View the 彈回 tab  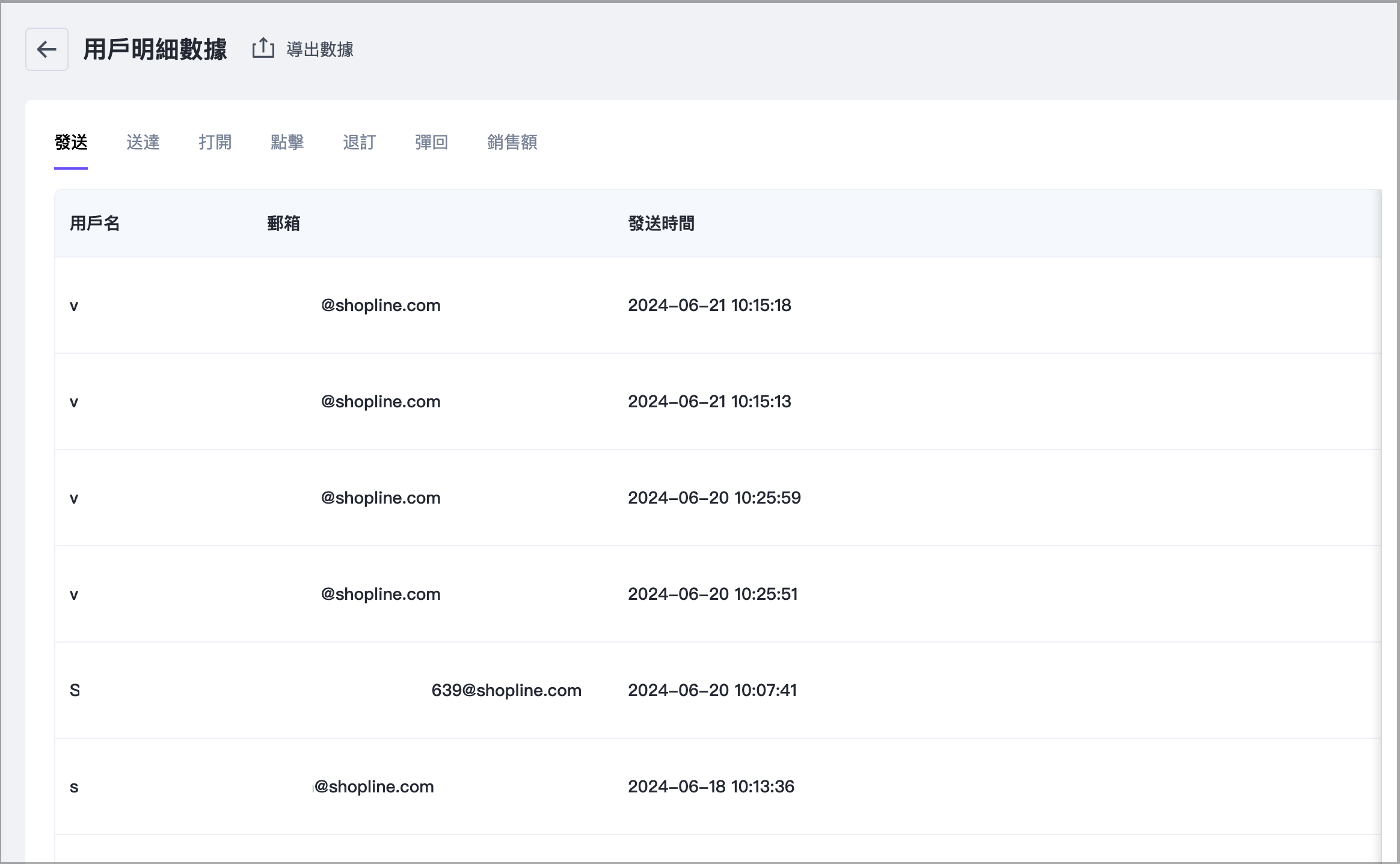431,143
